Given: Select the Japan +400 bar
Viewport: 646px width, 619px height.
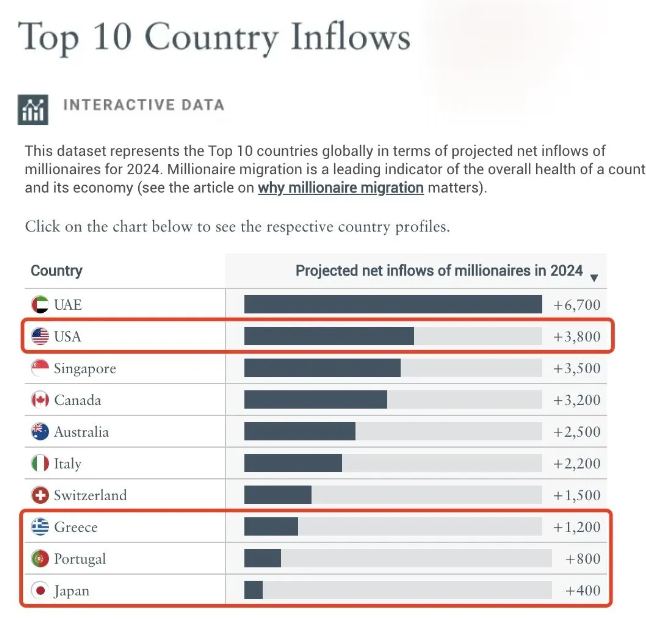Looking at the screenshot, I should click(x=254, y=591).
